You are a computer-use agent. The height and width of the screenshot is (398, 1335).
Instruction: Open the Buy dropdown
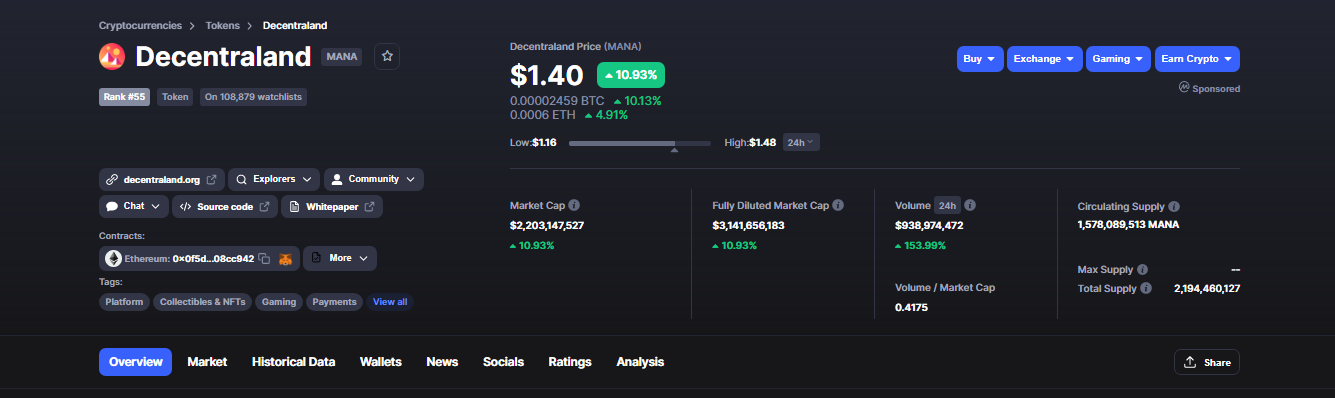(979, 59)
